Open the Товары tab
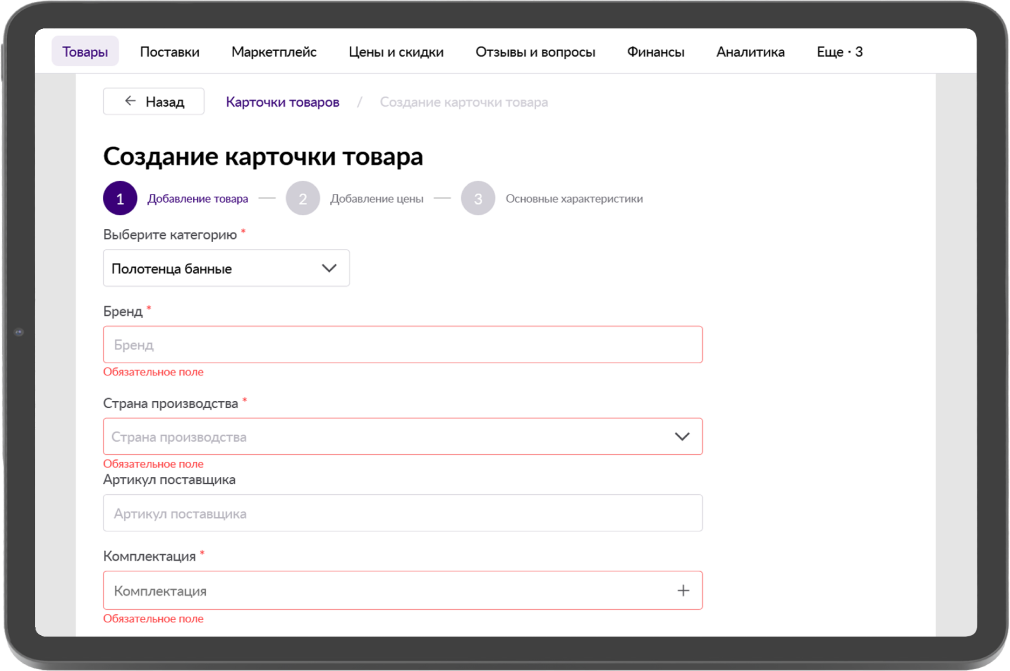The height and width of the screenshot is (671, 1010). click(85, 52)
